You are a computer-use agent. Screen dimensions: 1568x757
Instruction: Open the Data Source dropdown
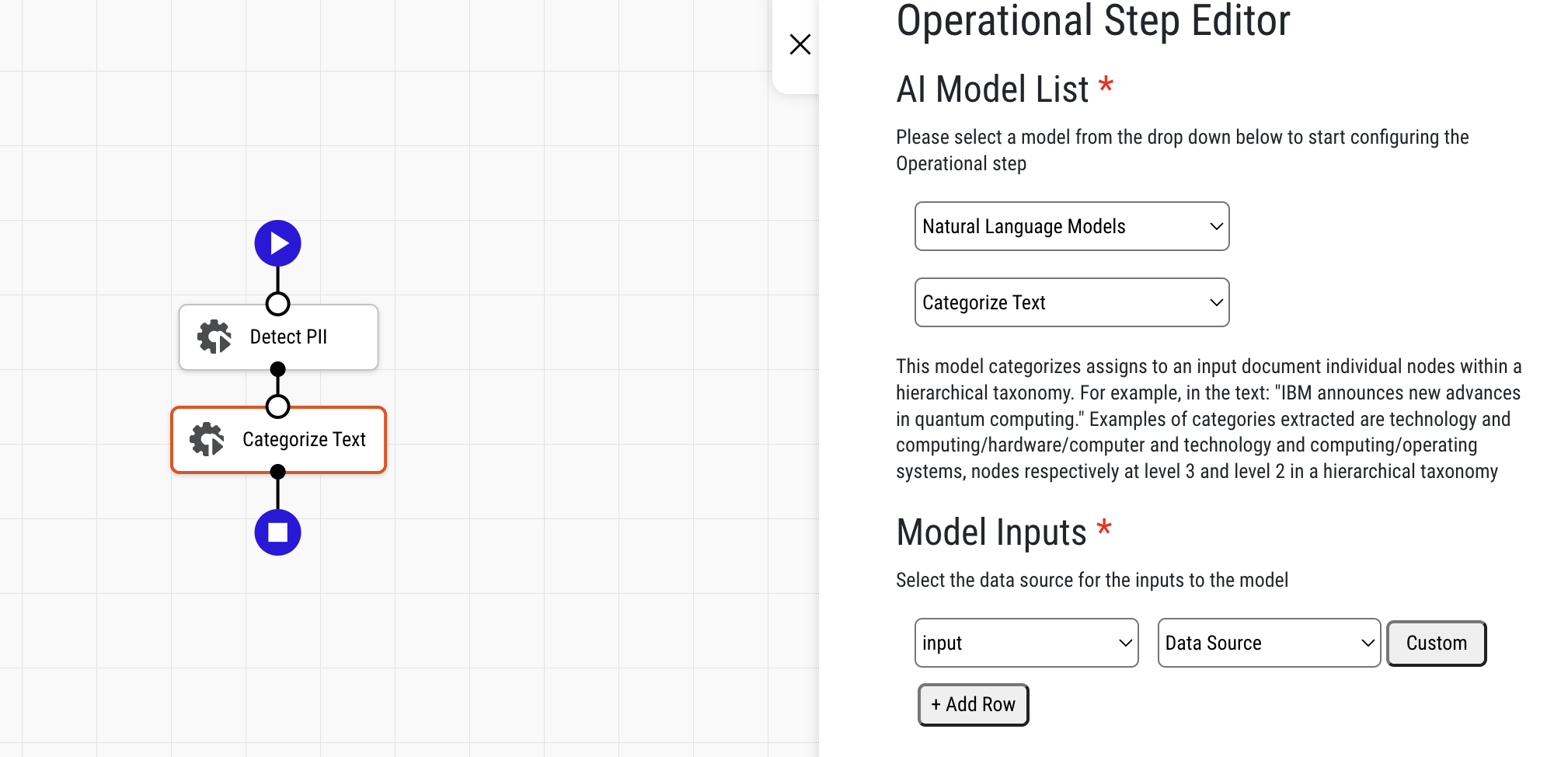(x=1268, y=643)
